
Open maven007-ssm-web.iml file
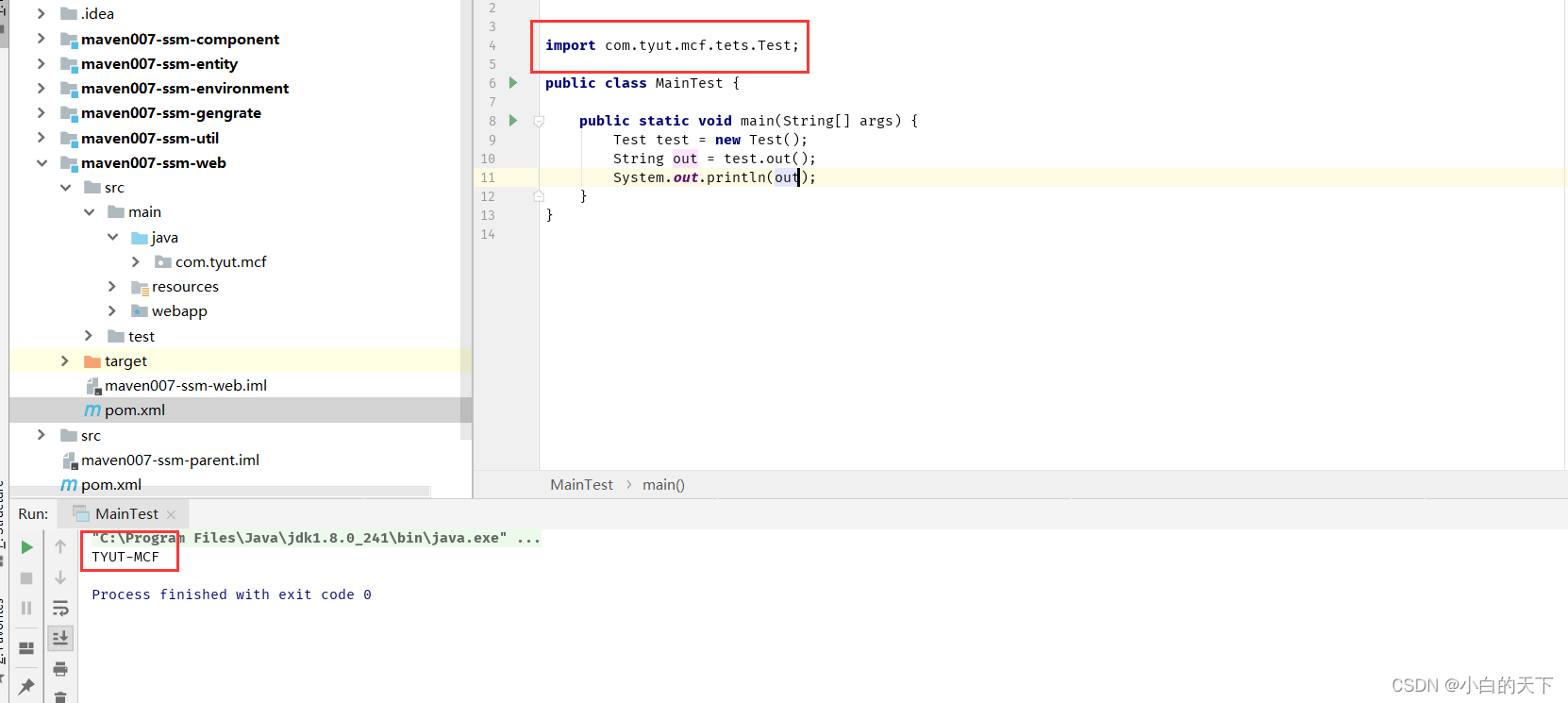click(x=186, y=385)
